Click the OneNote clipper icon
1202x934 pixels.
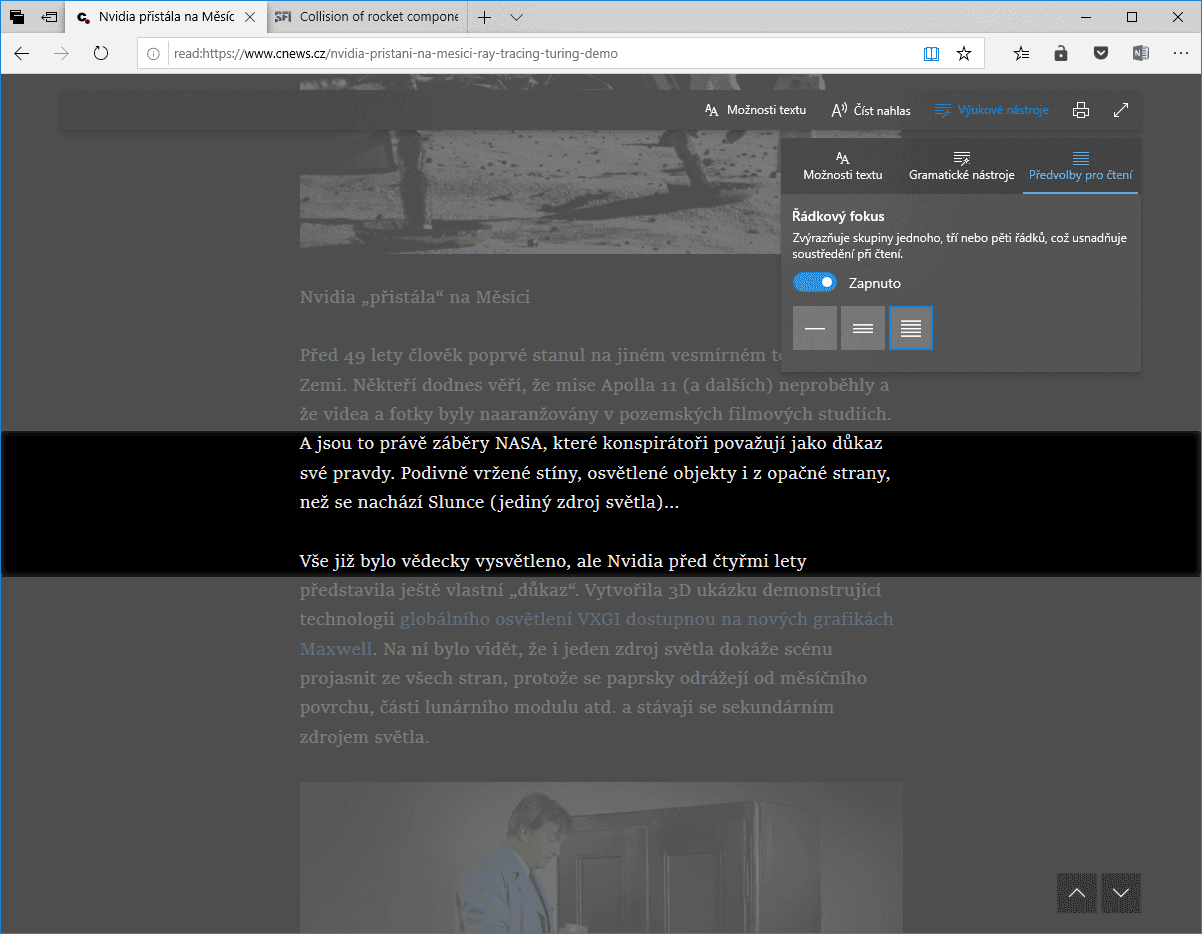(1141, 54)
